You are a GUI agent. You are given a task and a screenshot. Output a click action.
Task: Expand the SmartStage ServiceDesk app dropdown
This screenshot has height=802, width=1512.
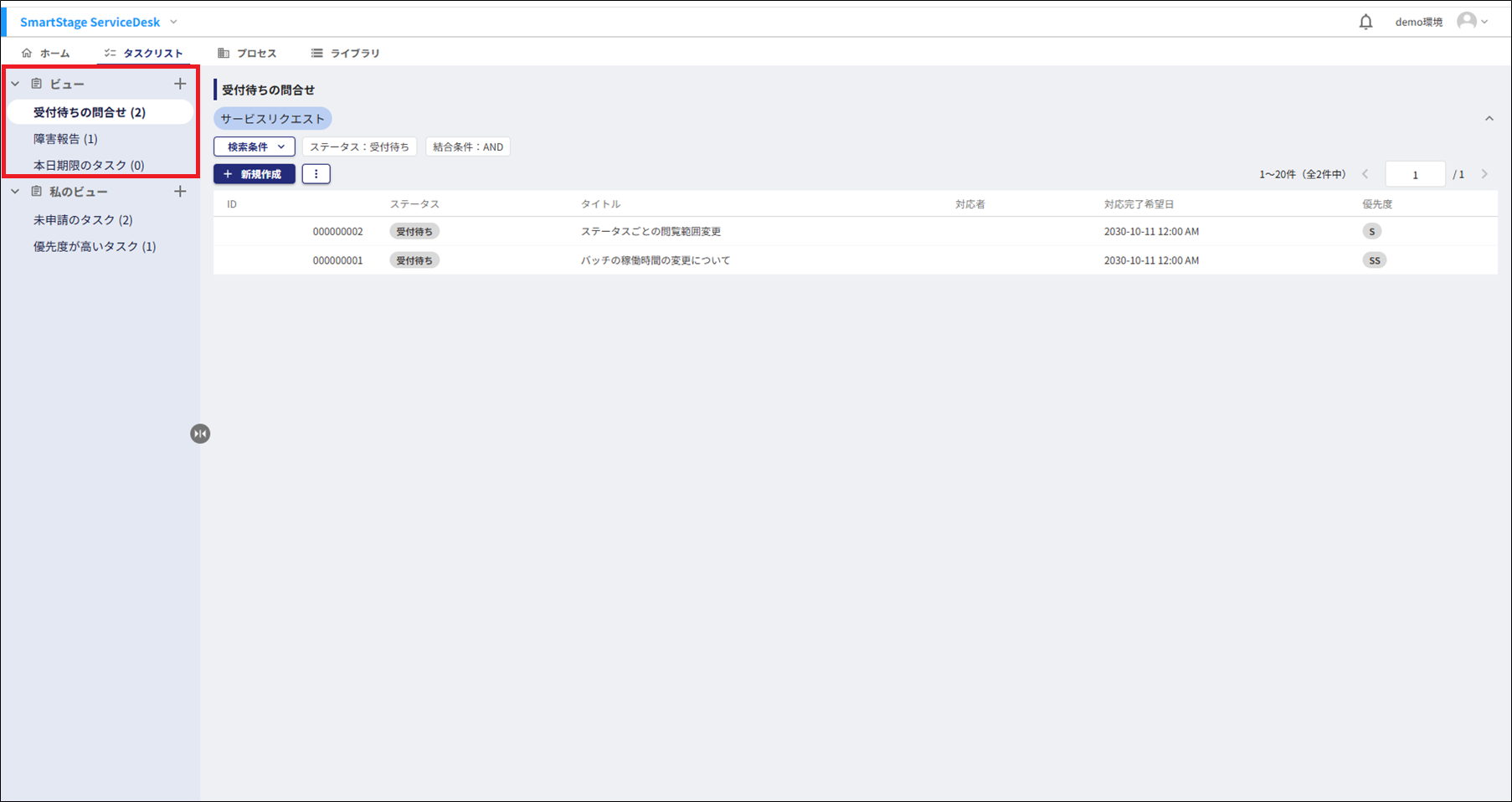173,22
